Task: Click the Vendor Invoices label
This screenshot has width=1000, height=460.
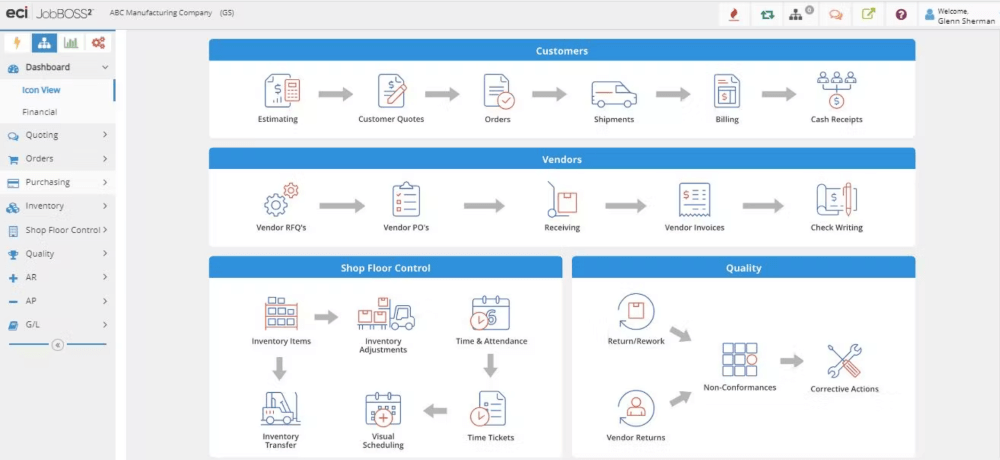Action: (x=695, y=228)
